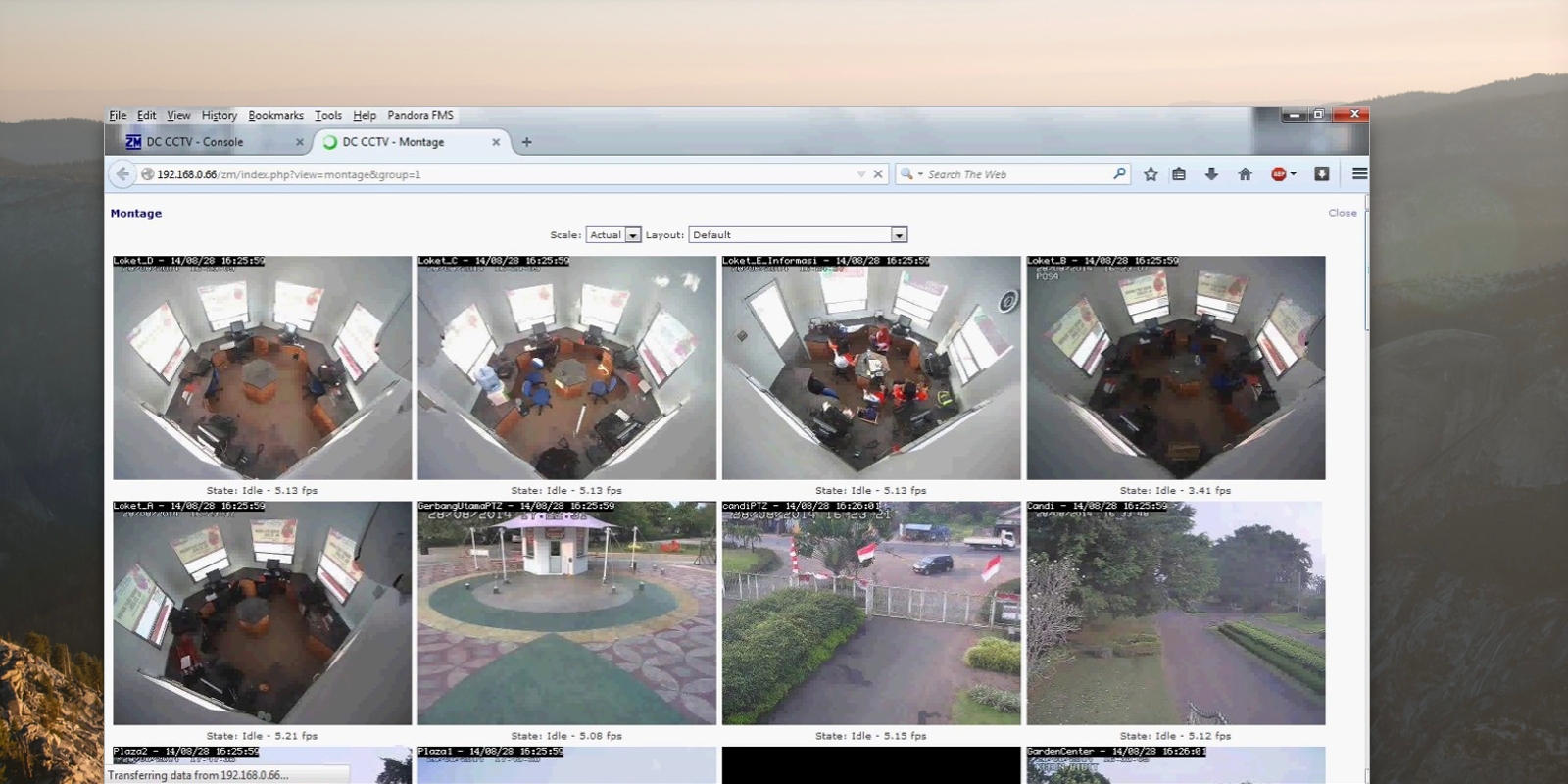Screen dimensions: 1568x784
Task: Open the View menu
Action: [178, 115]
